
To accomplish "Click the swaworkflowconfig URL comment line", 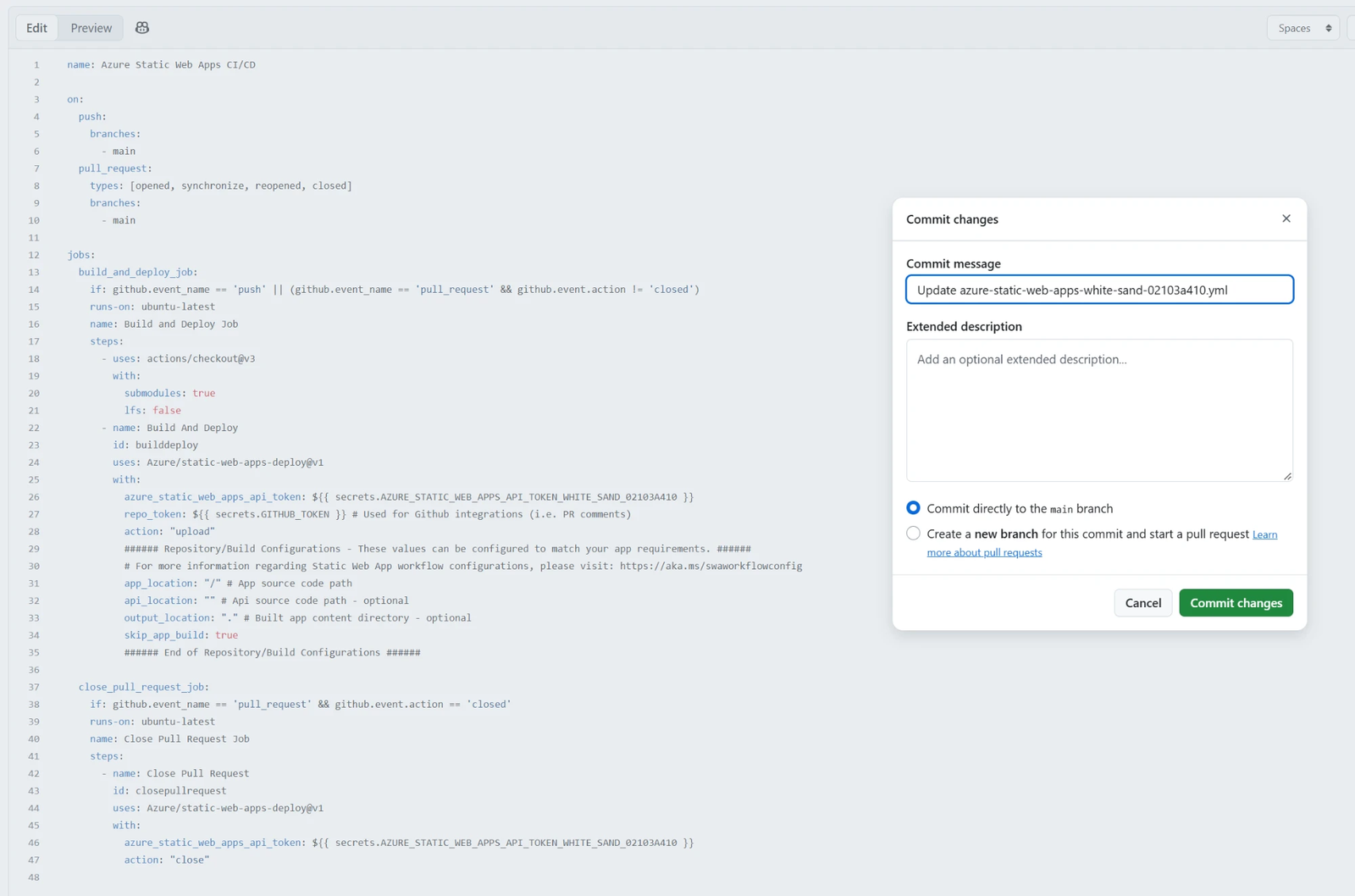I will click(x=463, y=566).
